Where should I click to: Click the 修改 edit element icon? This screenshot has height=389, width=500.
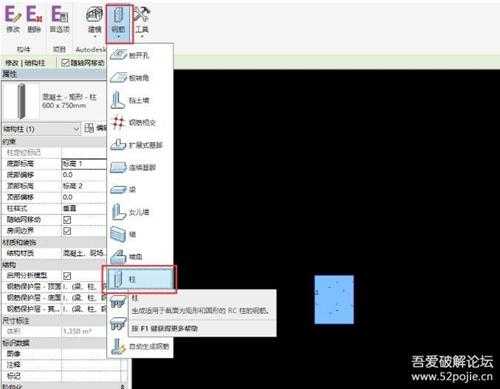coord(13,19)
